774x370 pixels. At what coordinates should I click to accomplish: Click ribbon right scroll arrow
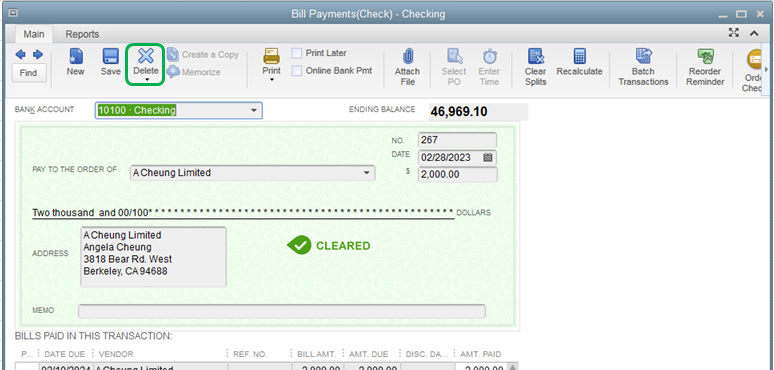click(x=766, y=70)
